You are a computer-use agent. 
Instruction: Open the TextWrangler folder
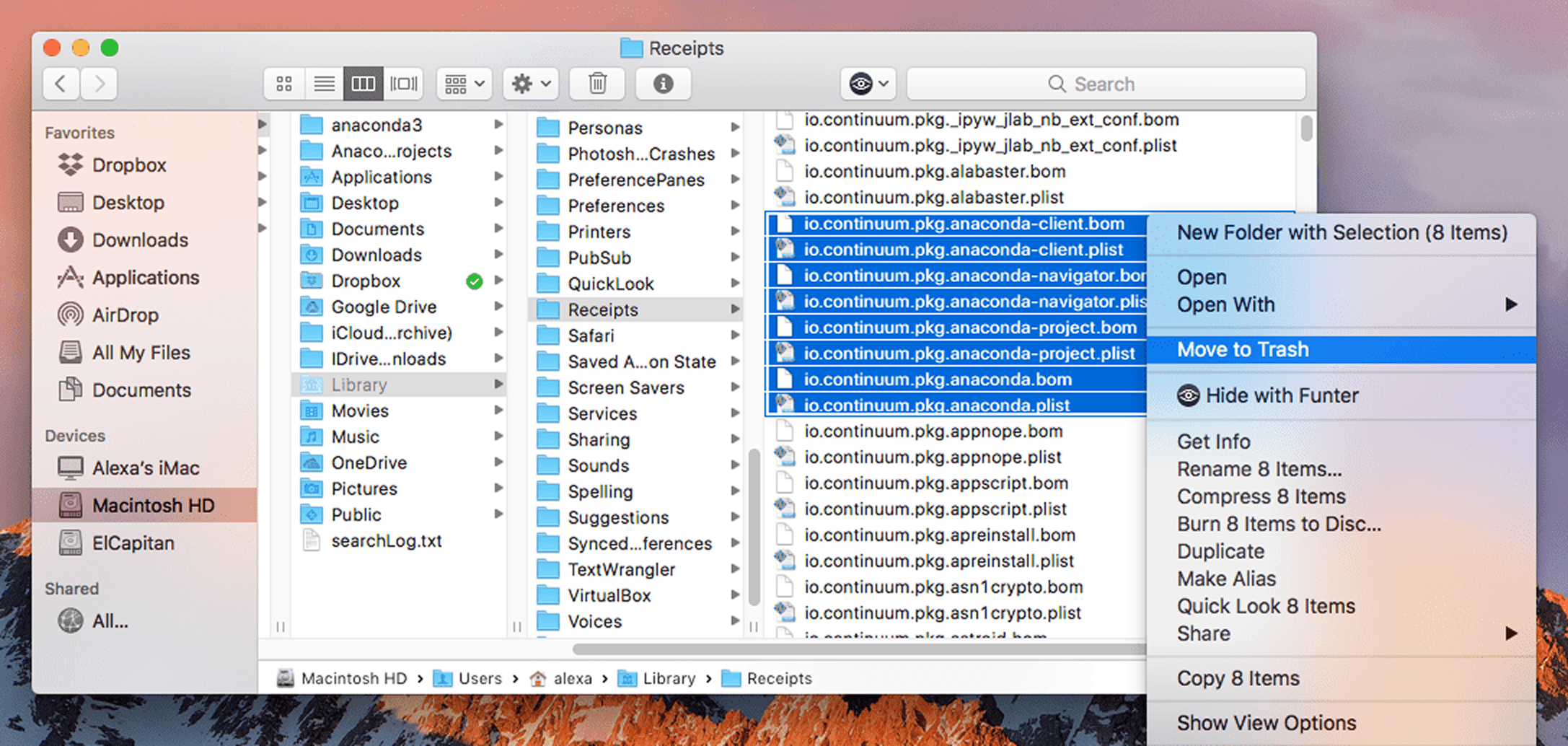pos(621,569)
